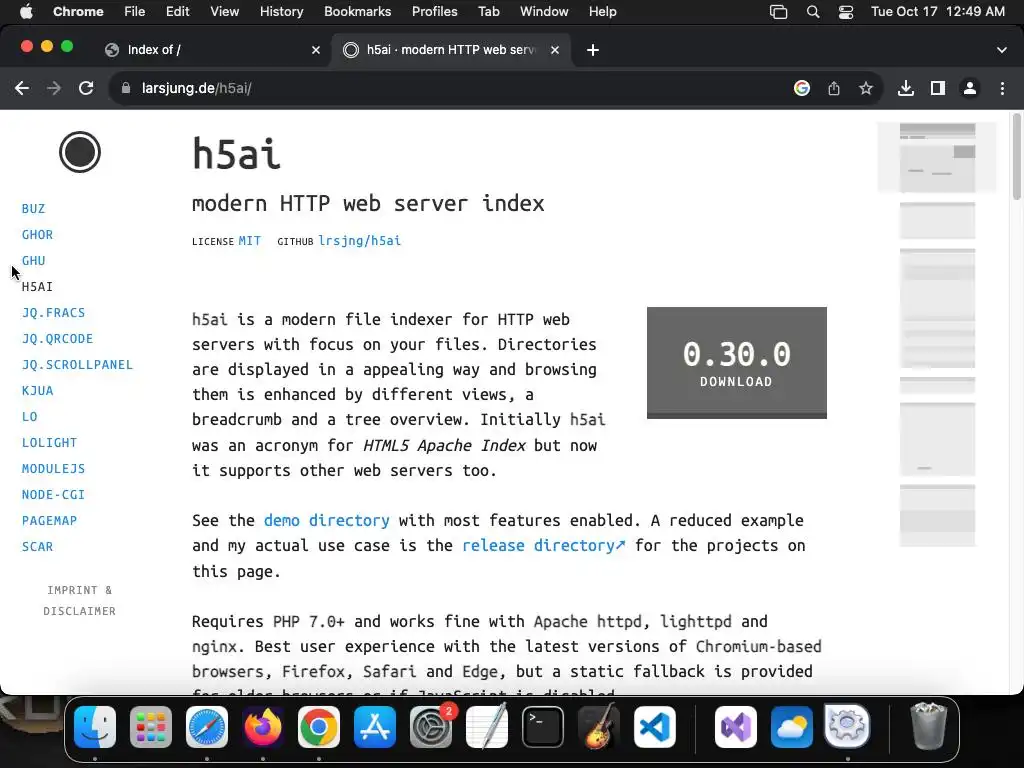Open the lrsjng/h5ai GitHub link

(x=359, y=240)
